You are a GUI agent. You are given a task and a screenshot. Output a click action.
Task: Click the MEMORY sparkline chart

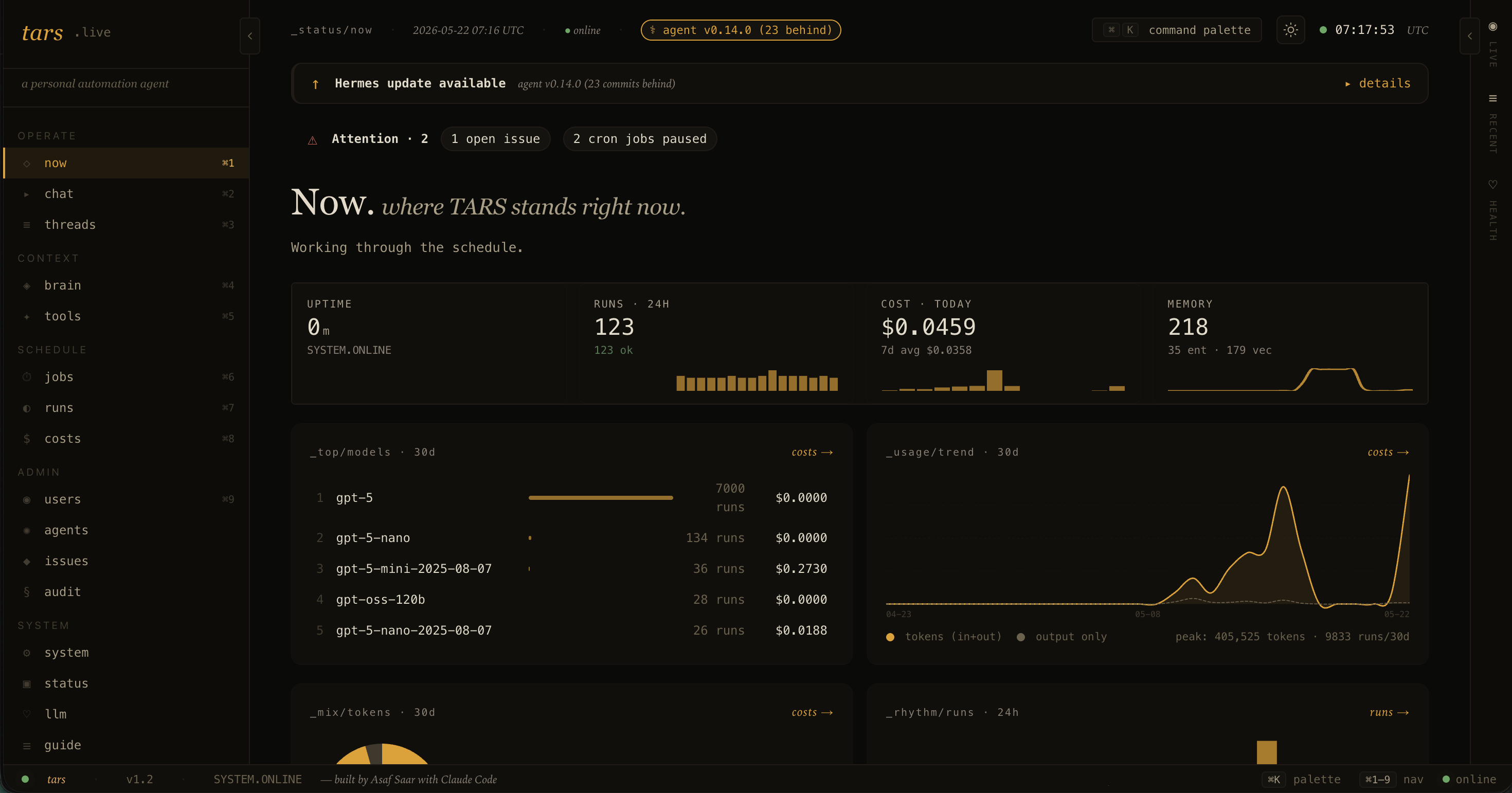tap(1290, 379)
